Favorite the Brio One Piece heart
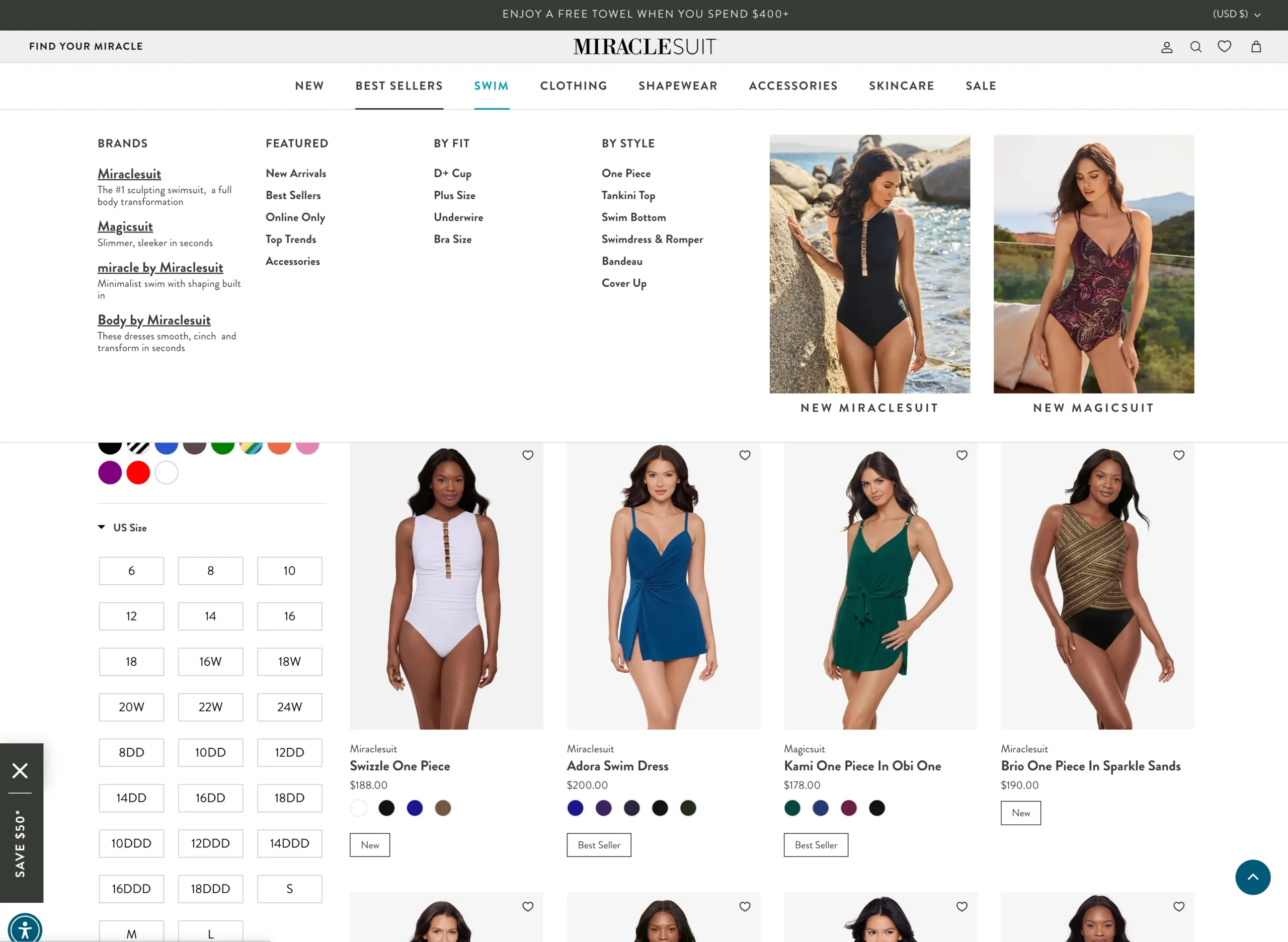The height and width of the screenshot is (942, 1288). 1178,455
